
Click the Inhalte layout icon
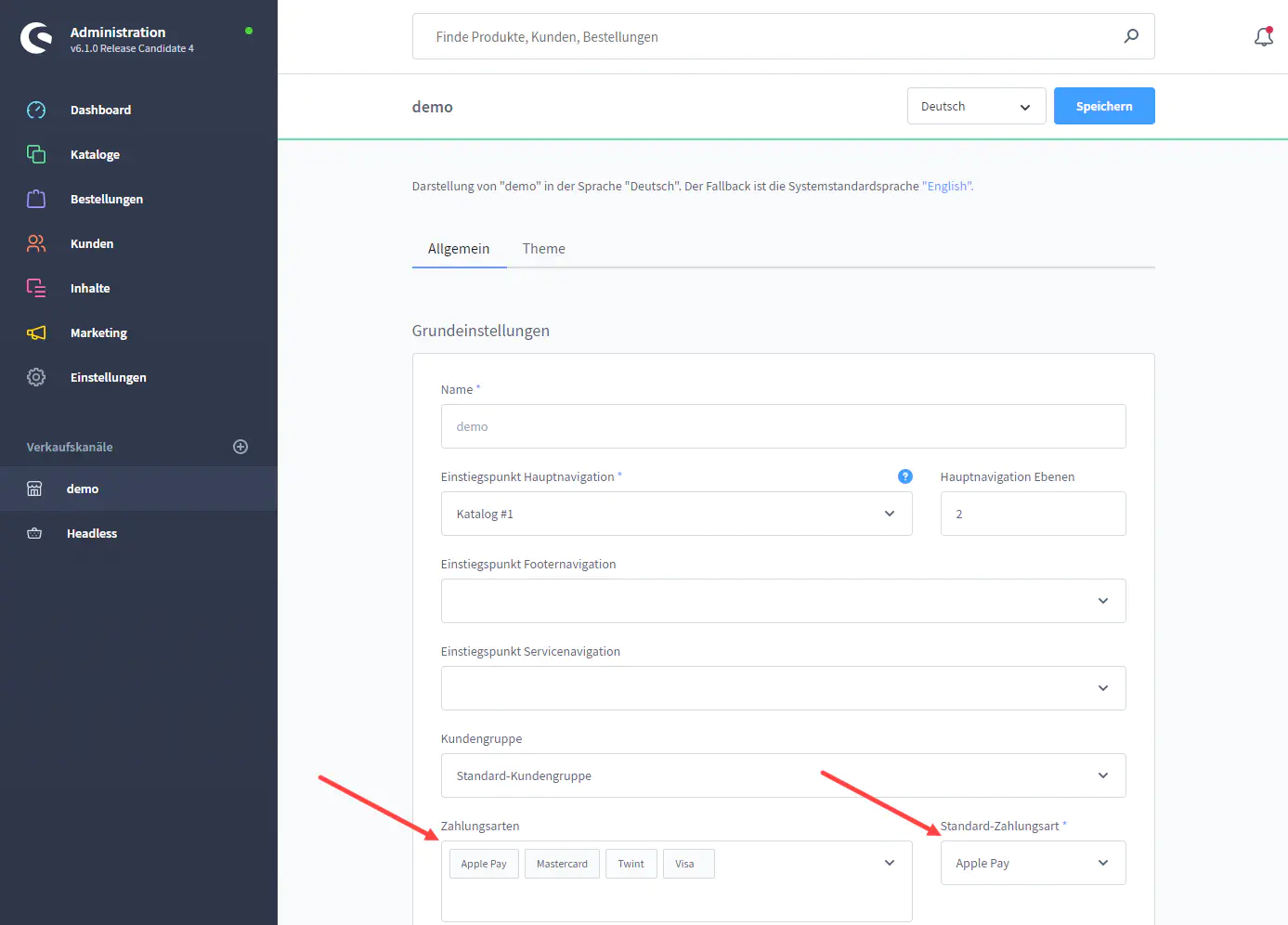36,288
